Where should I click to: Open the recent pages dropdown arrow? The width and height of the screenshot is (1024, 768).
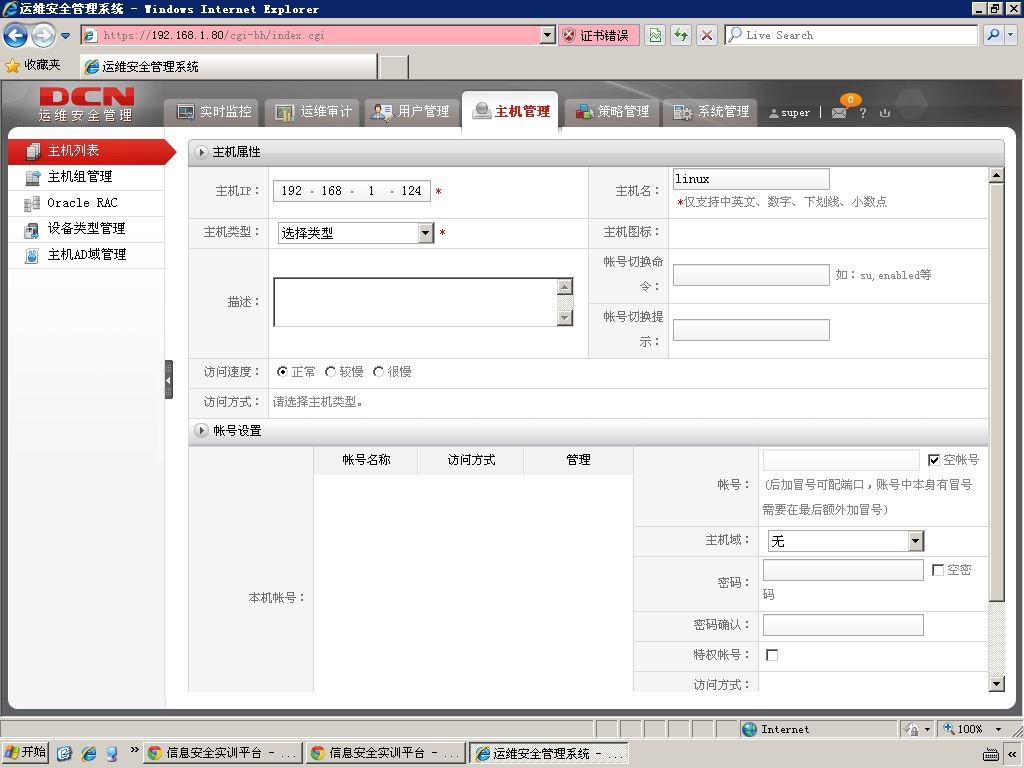click(65, 36)
